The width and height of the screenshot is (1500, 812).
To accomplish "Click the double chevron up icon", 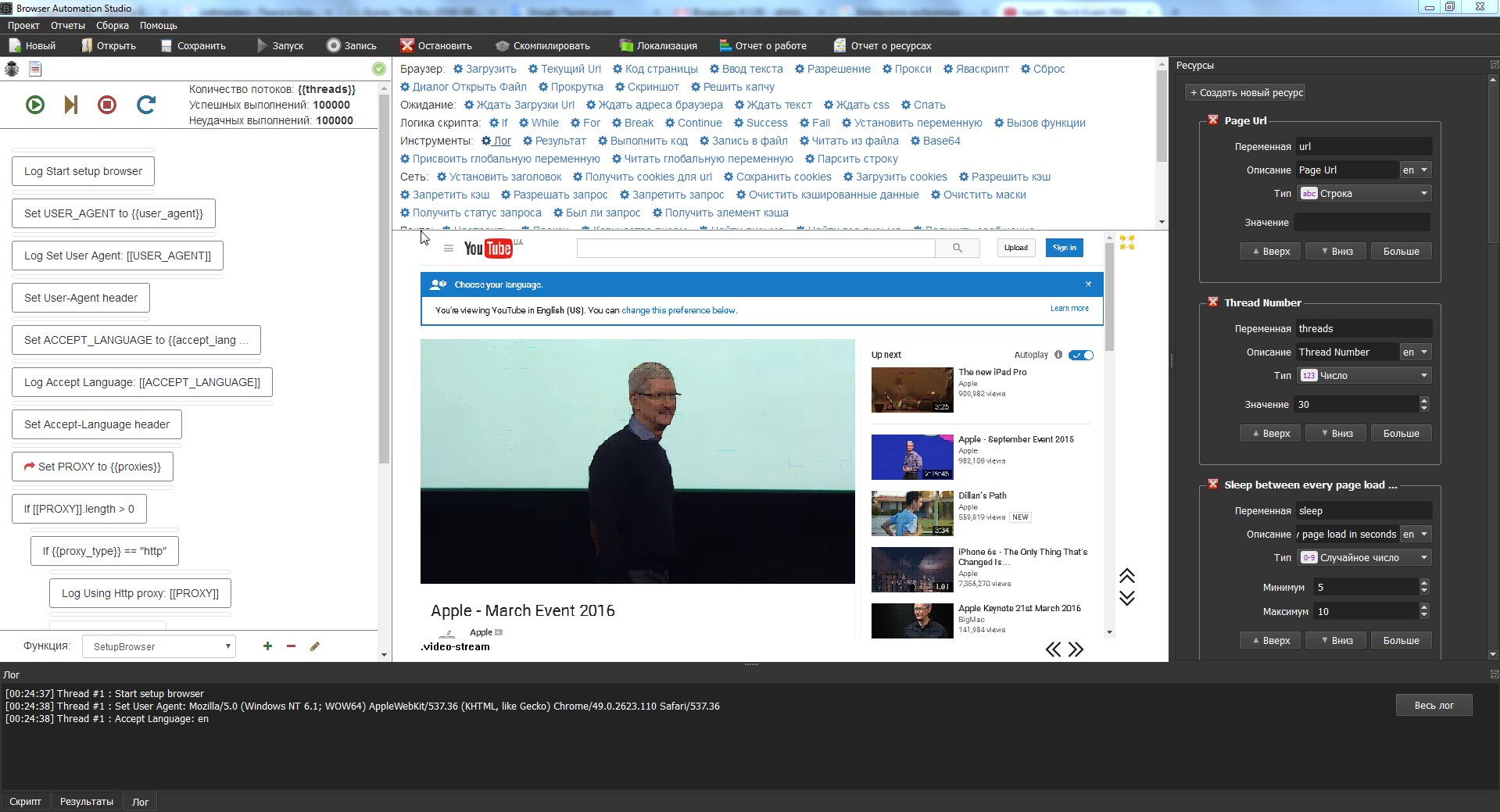I will pyautogui.click(x=1126, y=577).
